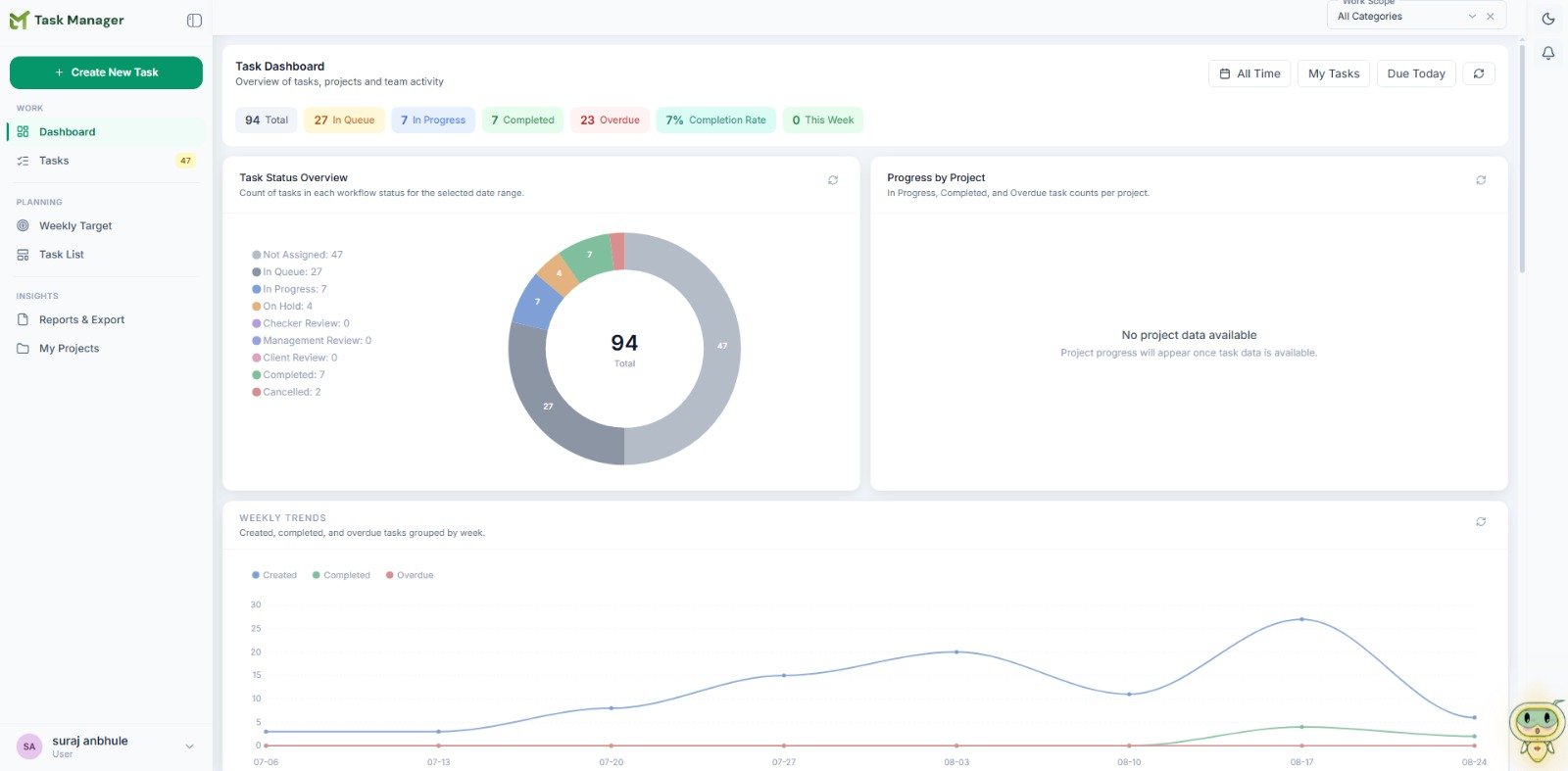Click 27 In Queue stat chip

coord(344,120)
